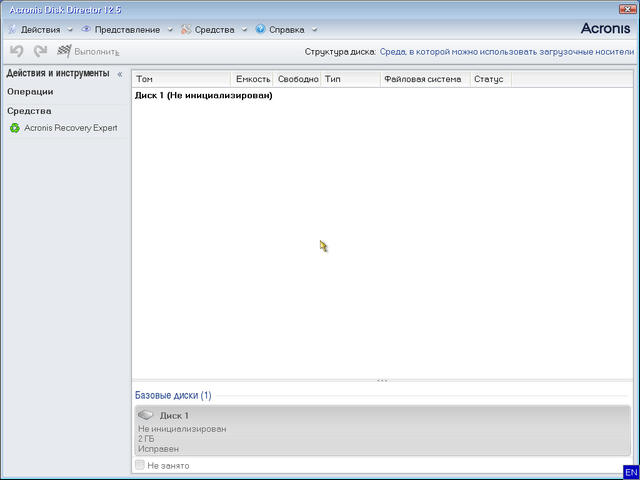Click the Не занято legend box
The width and height of the screenshot is (640, 480).
pos(140,465)
